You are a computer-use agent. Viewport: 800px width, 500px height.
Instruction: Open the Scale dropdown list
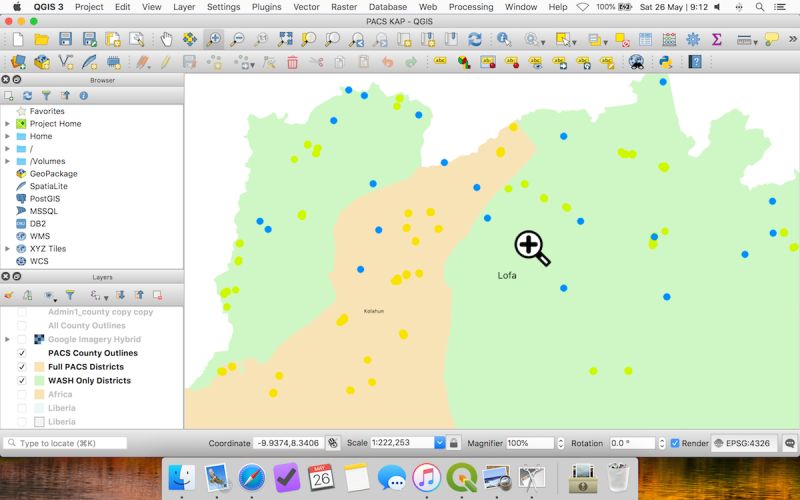(439, 443)
